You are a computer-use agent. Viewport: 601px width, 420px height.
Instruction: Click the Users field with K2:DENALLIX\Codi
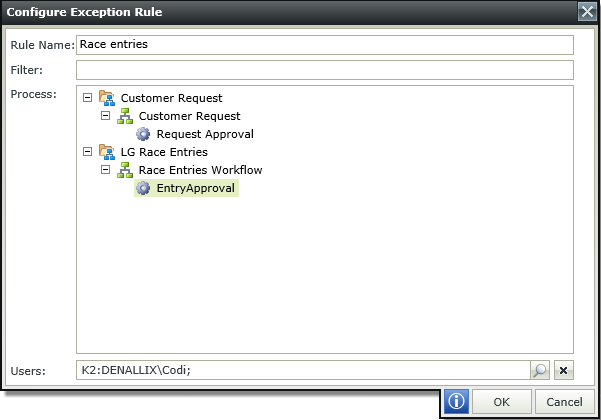tap(303, 370)
